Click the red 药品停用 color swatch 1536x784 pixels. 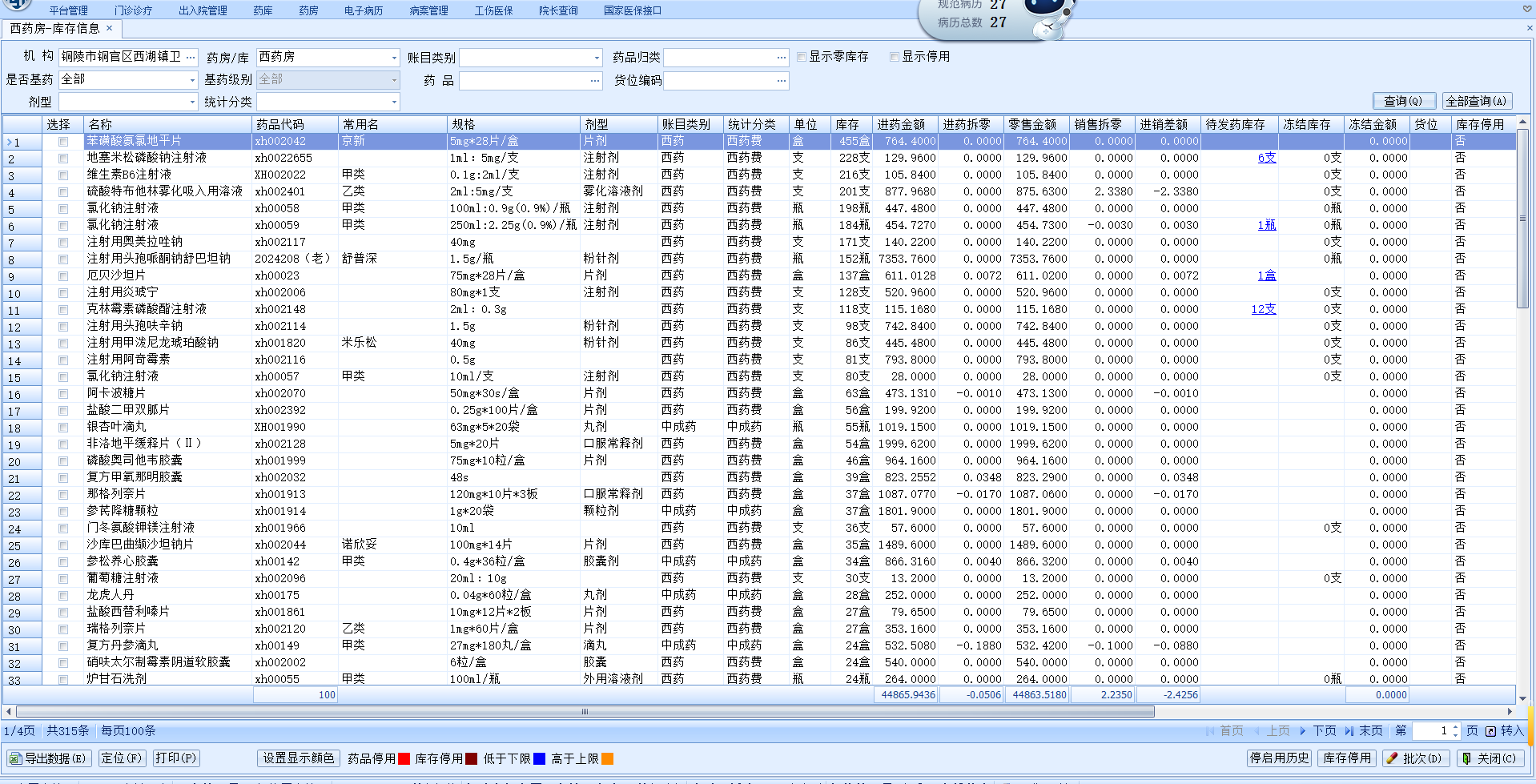point(404,759)
